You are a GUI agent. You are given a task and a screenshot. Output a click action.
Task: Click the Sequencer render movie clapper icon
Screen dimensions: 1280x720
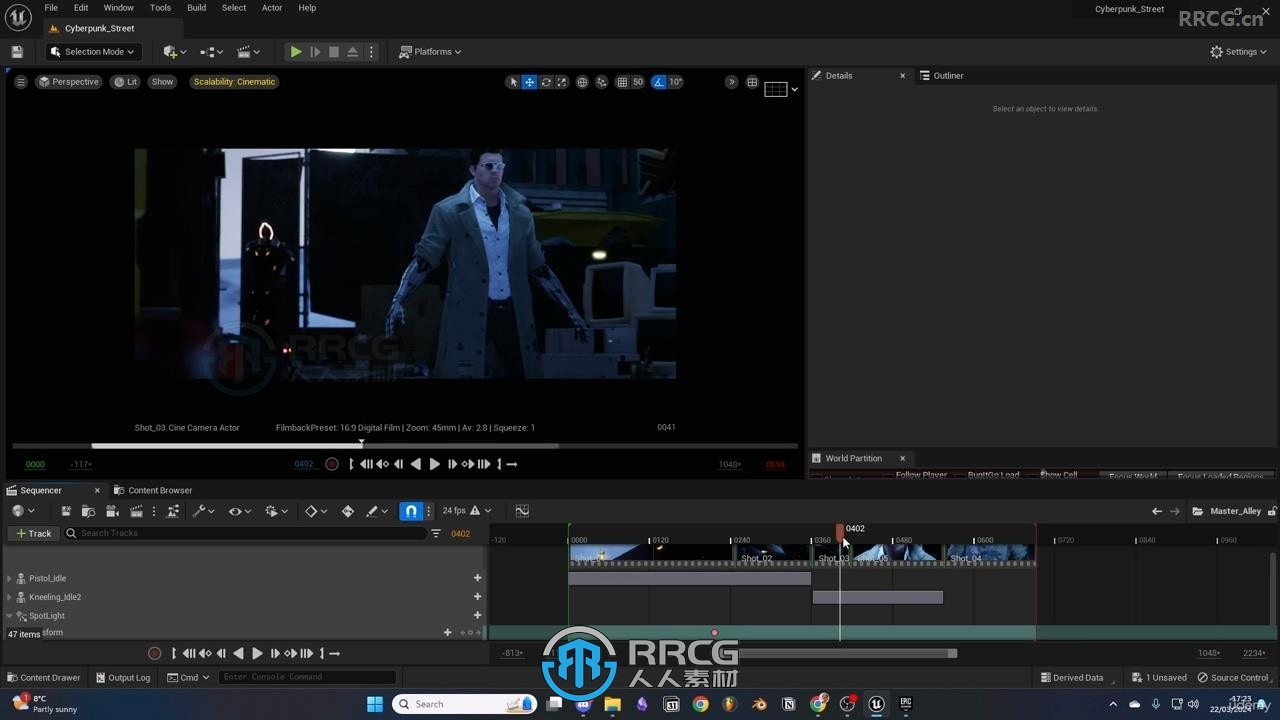(136, 511)
